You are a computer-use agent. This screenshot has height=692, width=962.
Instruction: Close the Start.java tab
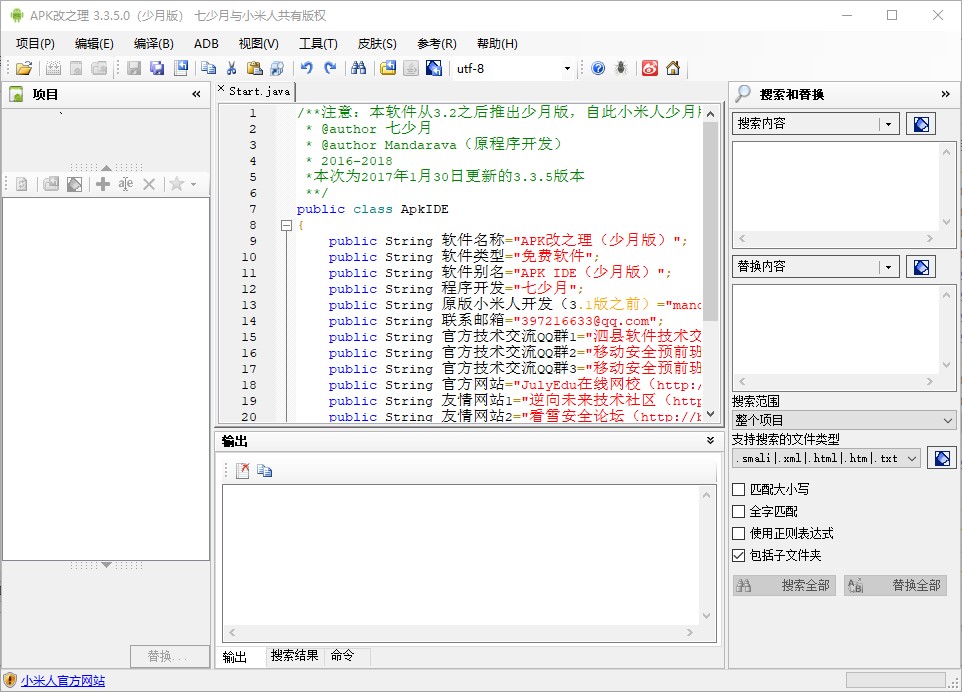coord(221,89)
